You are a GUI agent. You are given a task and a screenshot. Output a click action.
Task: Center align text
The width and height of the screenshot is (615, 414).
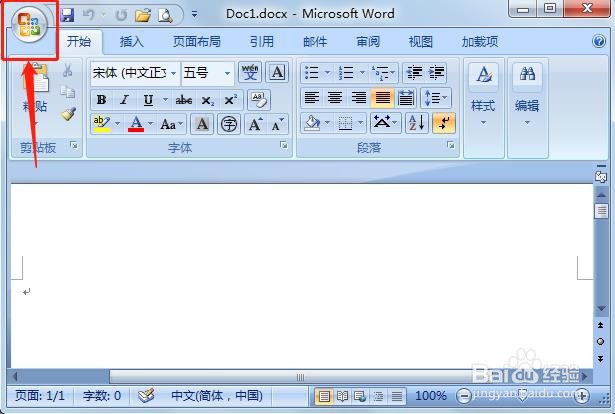click(335, 98)
